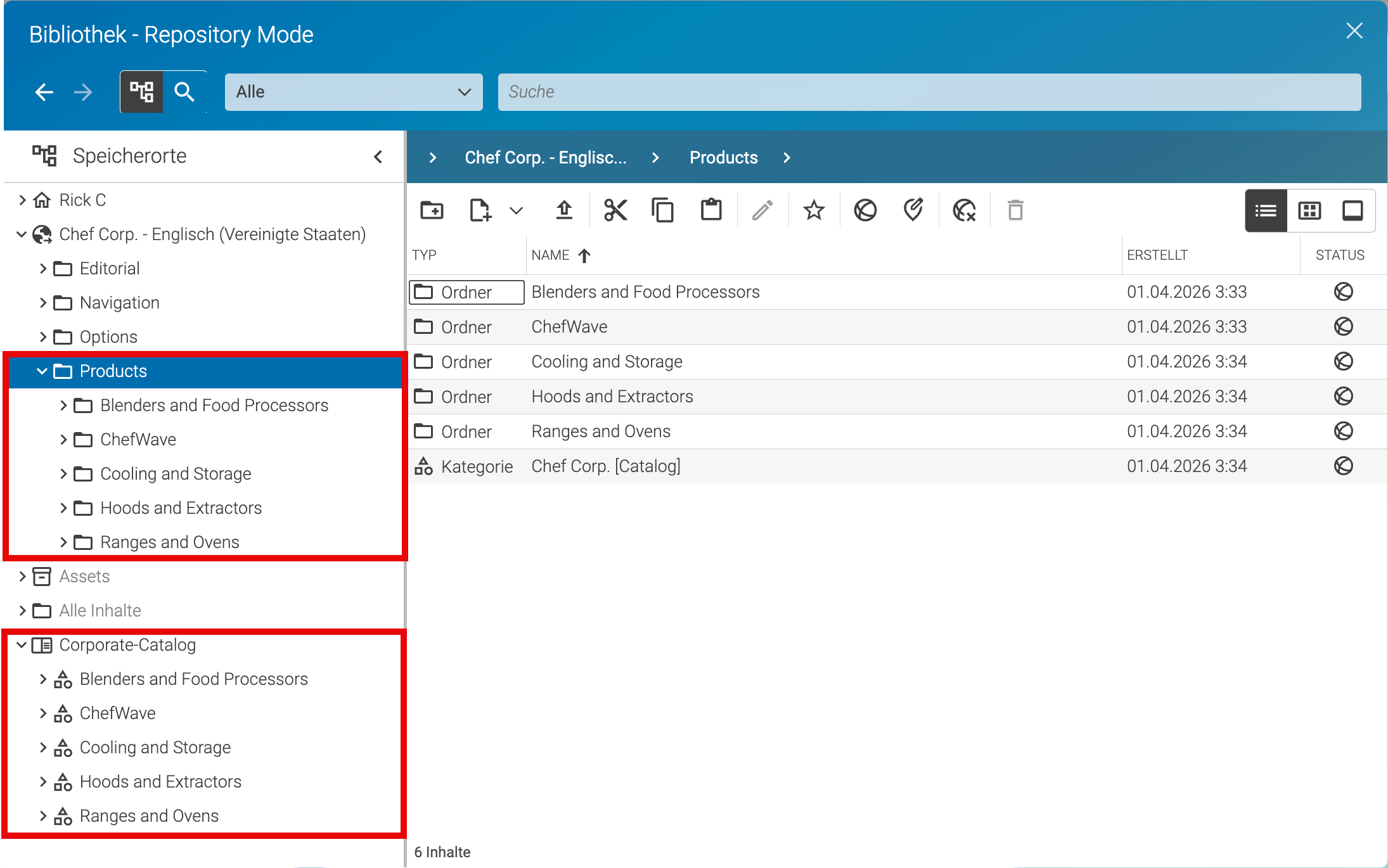Viewport: 1388px width, 868px height.
Task: Click the Products breadcrumb item
Action: pos(724,157)
